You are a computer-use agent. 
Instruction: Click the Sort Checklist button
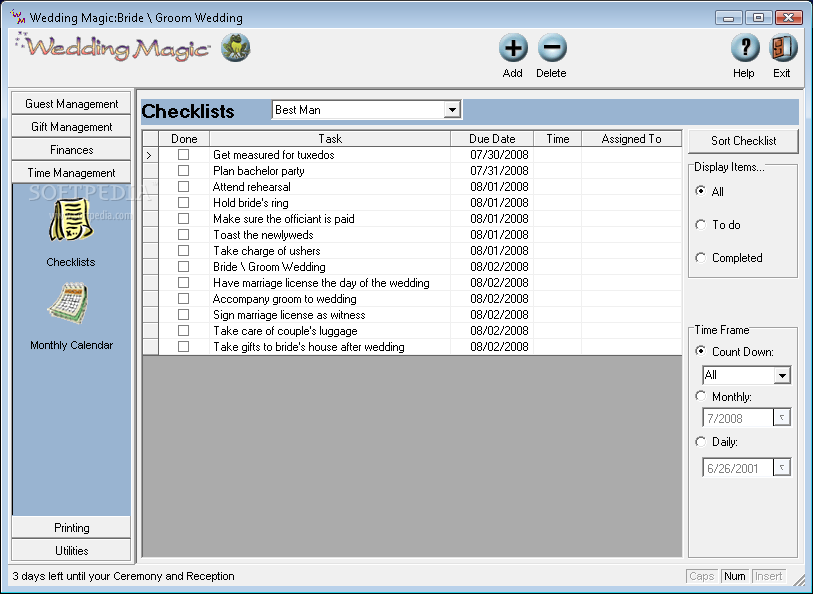(743, 141)
